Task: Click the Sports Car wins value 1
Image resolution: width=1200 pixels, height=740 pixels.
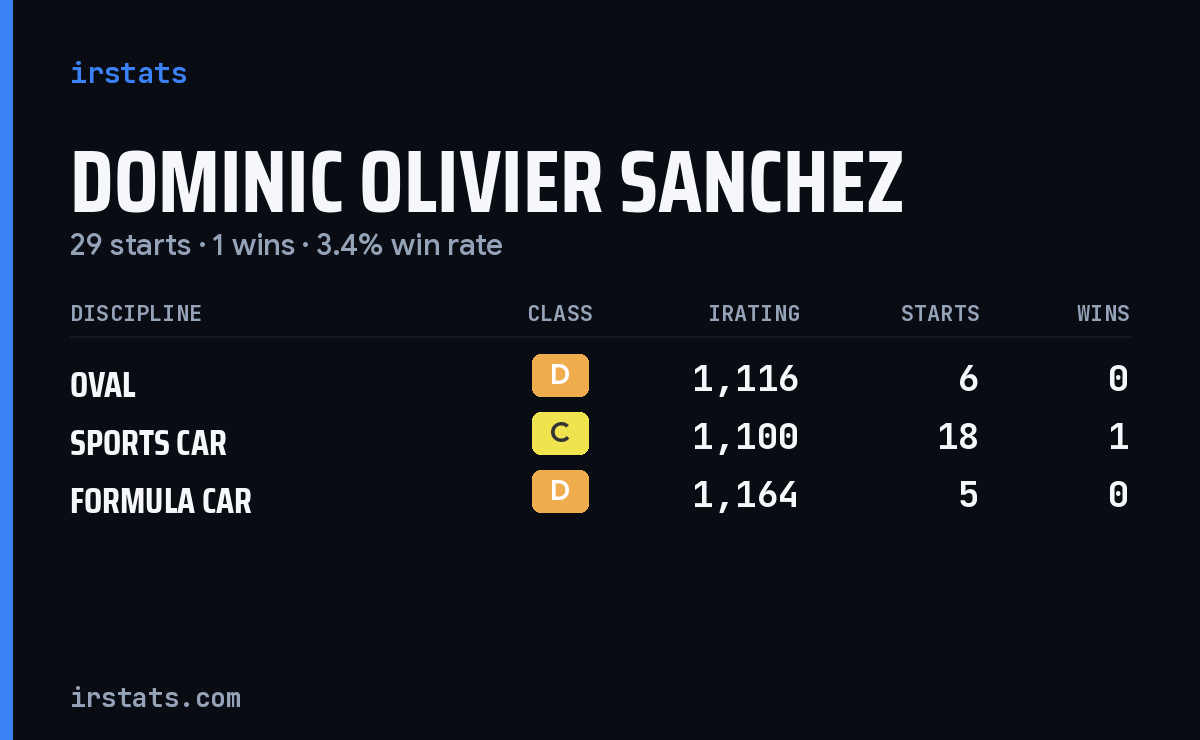Action: tap(1119, 437)
